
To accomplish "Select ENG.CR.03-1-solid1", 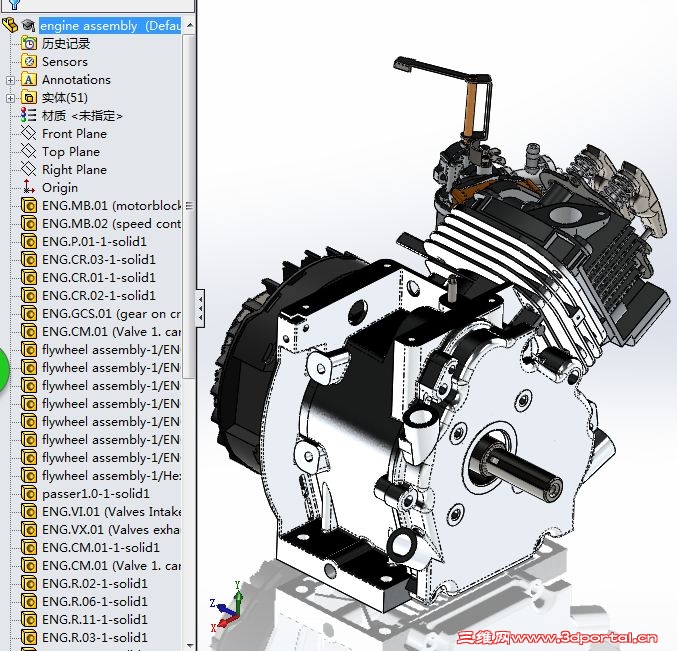I will tap(98, 259).
